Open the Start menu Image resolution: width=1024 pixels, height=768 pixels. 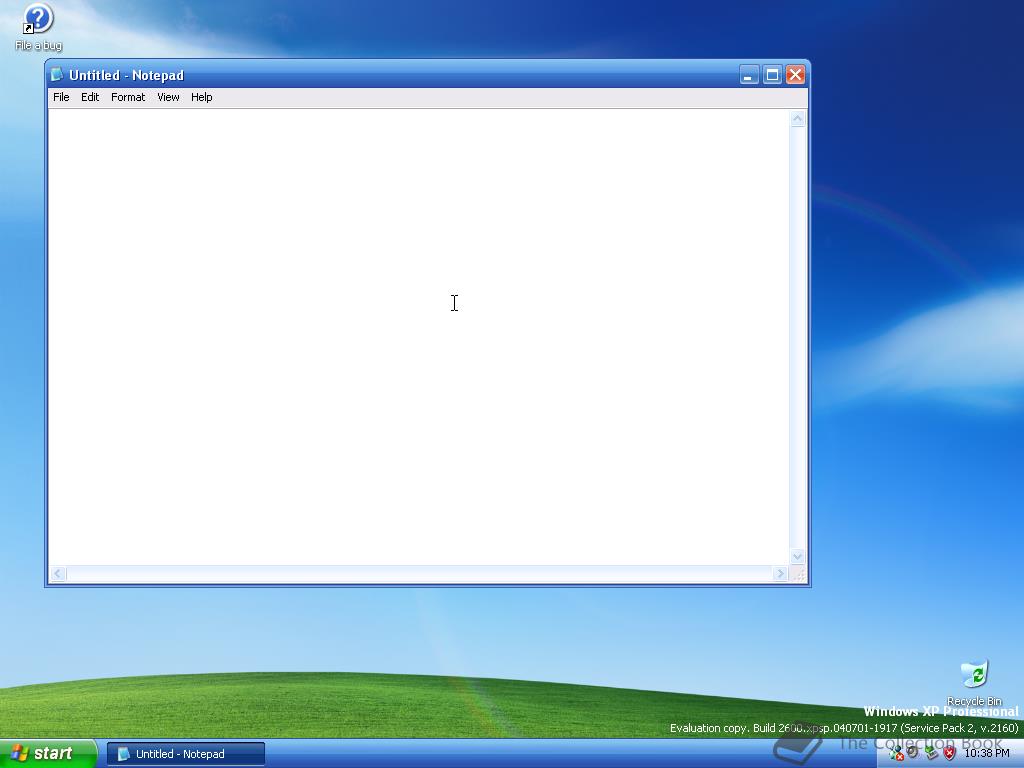pos(48,753)
